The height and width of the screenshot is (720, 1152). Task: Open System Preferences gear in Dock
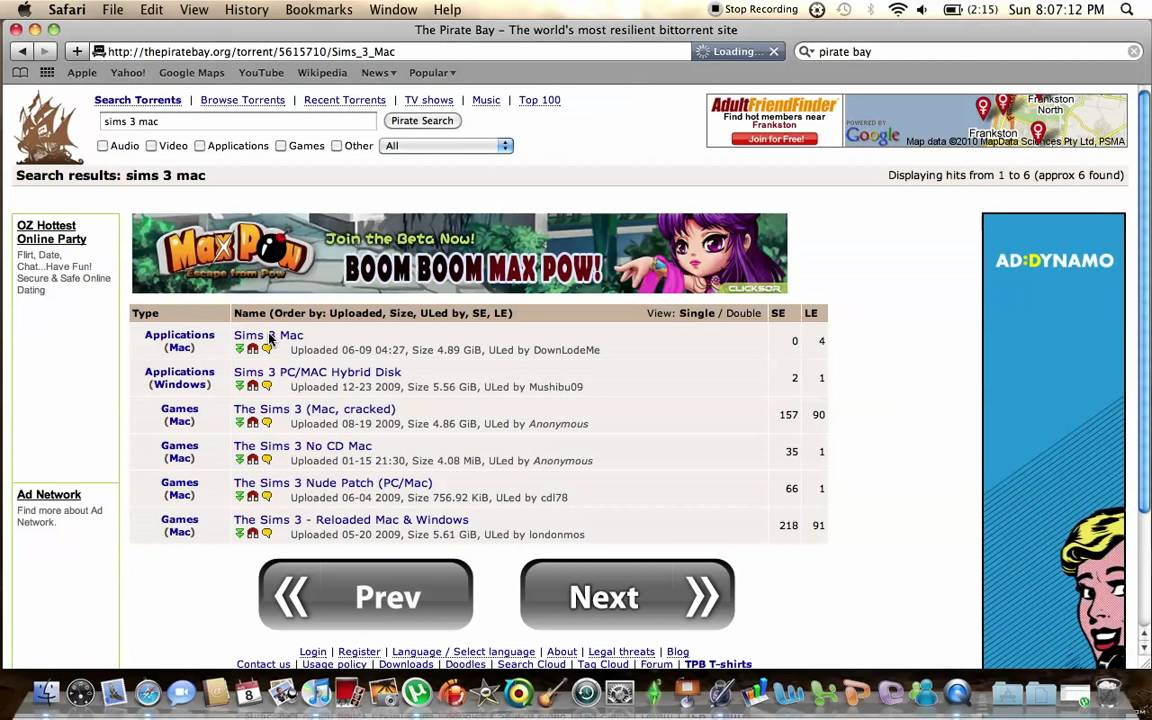click(x=619, y=692)
